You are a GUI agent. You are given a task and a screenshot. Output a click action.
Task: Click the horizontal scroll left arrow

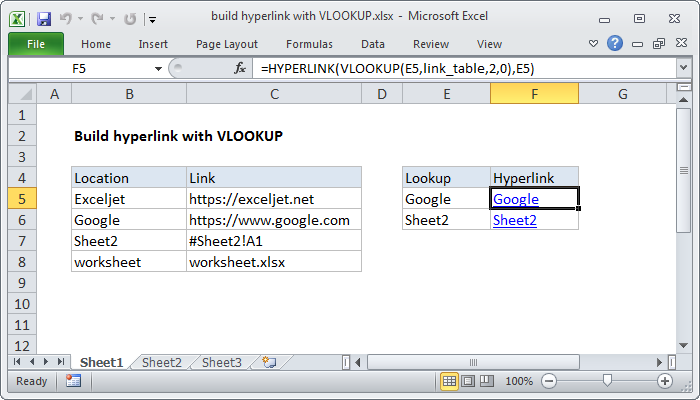coord(358,362)
